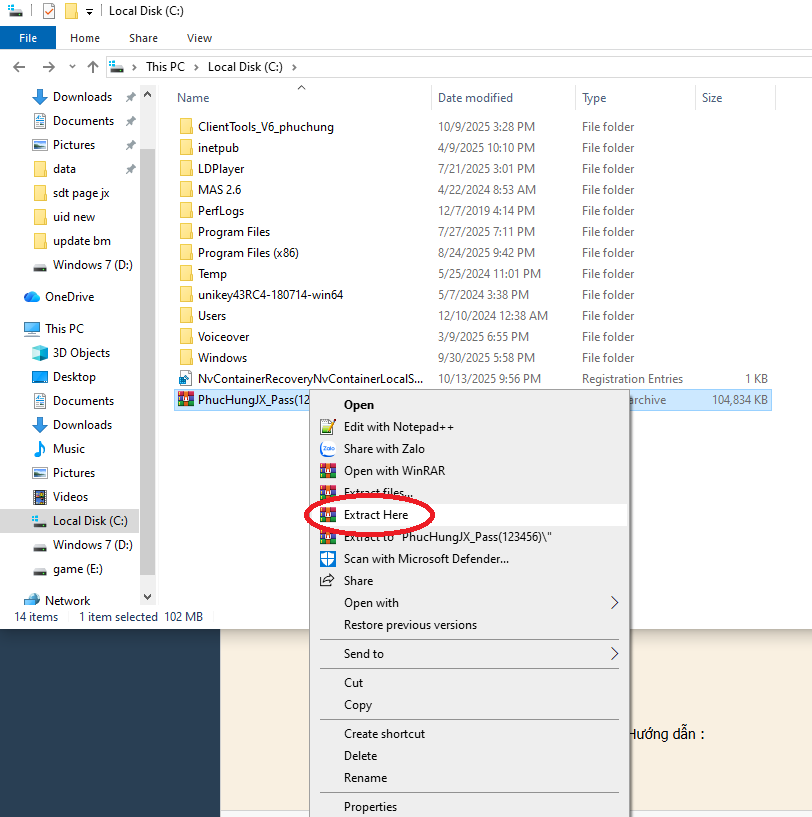Click the Back arrow in Explorer toolbar
The image size is (812, 817).
[x=19, y=67]
